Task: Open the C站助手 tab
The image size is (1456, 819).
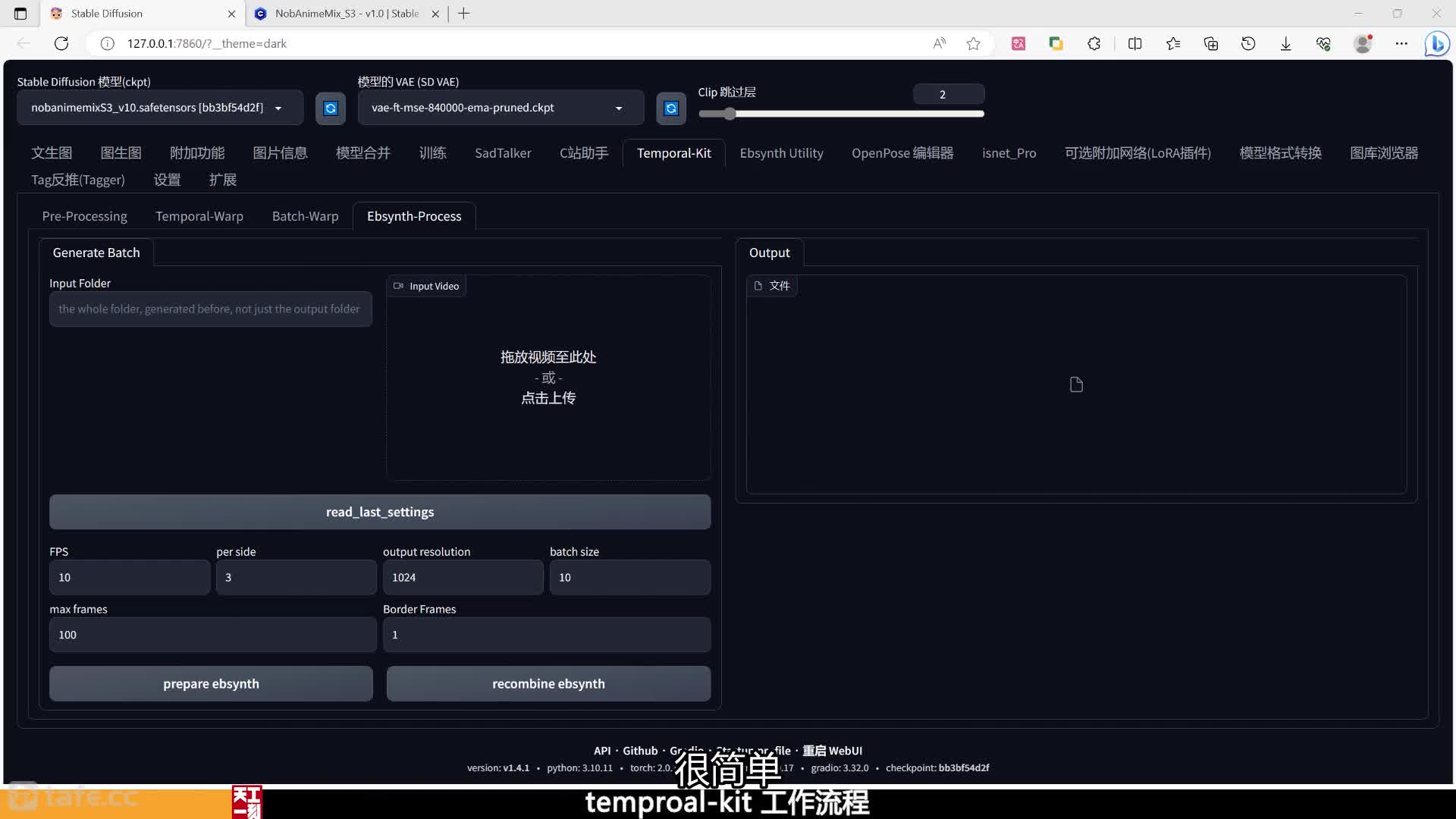Action: coord(584,153)
